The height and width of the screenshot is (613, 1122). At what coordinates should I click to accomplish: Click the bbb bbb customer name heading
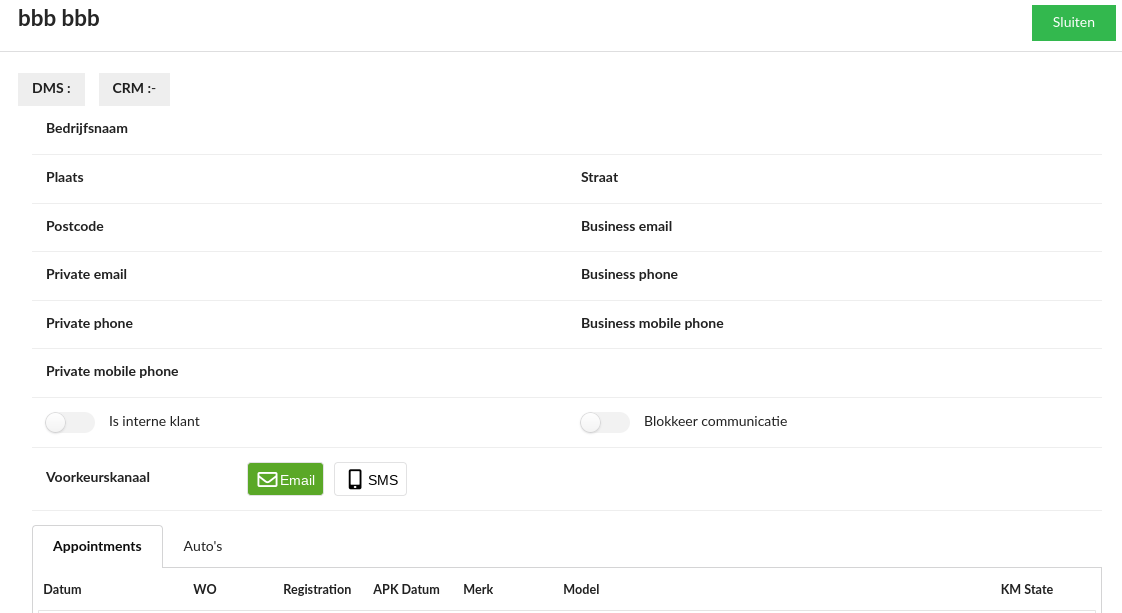click(59, 18)
